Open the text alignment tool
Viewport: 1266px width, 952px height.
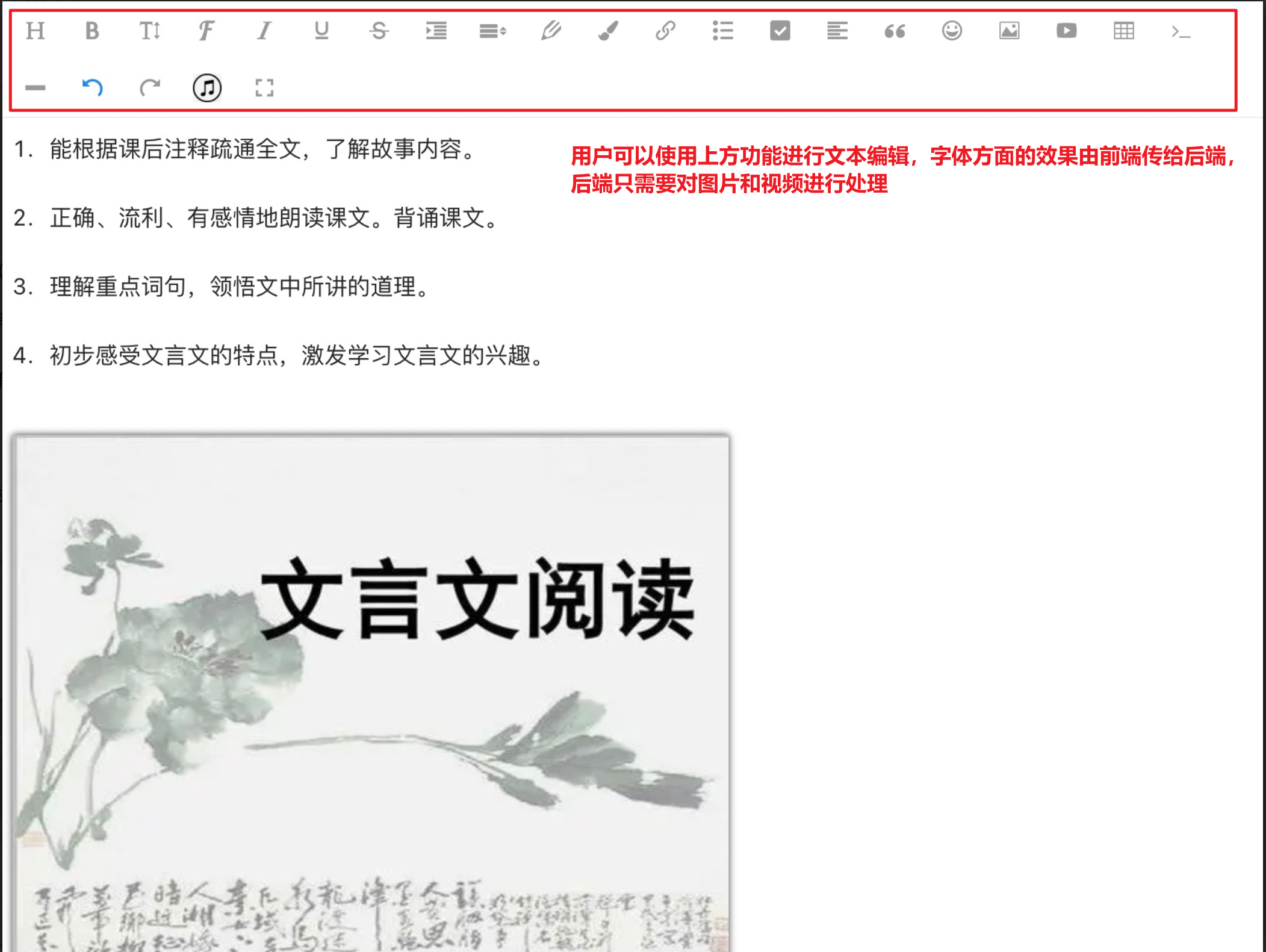[837, 31]
